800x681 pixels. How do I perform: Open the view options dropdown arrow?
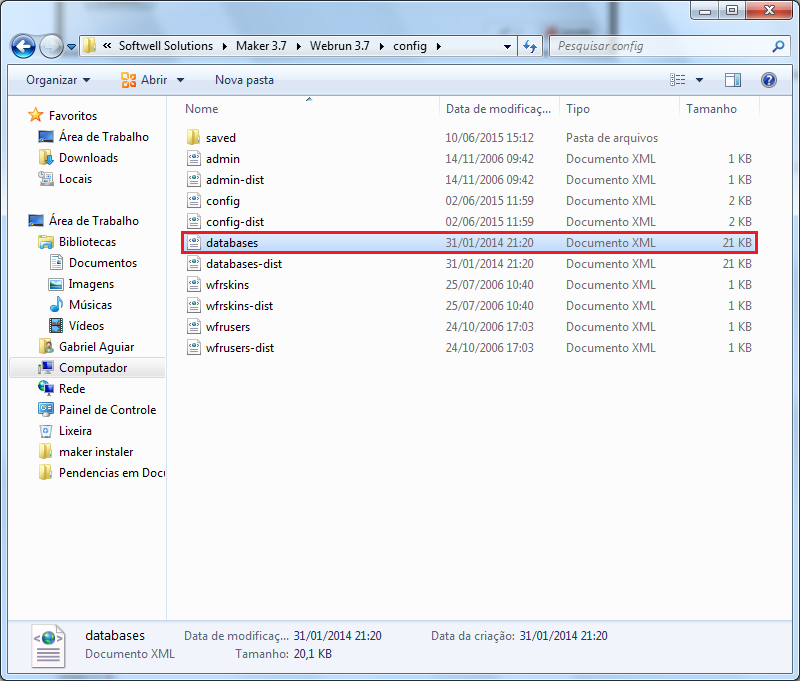click(x=700, y=80)
